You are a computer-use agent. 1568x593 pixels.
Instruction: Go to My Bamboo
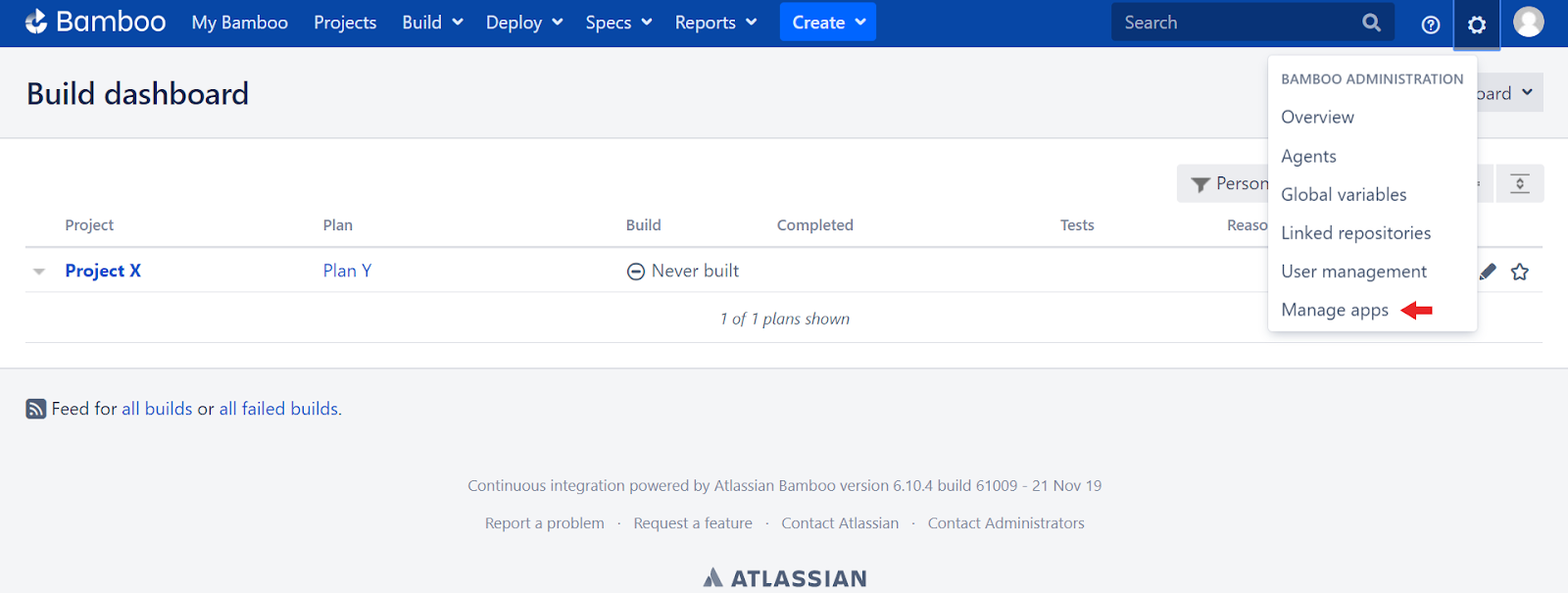(240, 22)
